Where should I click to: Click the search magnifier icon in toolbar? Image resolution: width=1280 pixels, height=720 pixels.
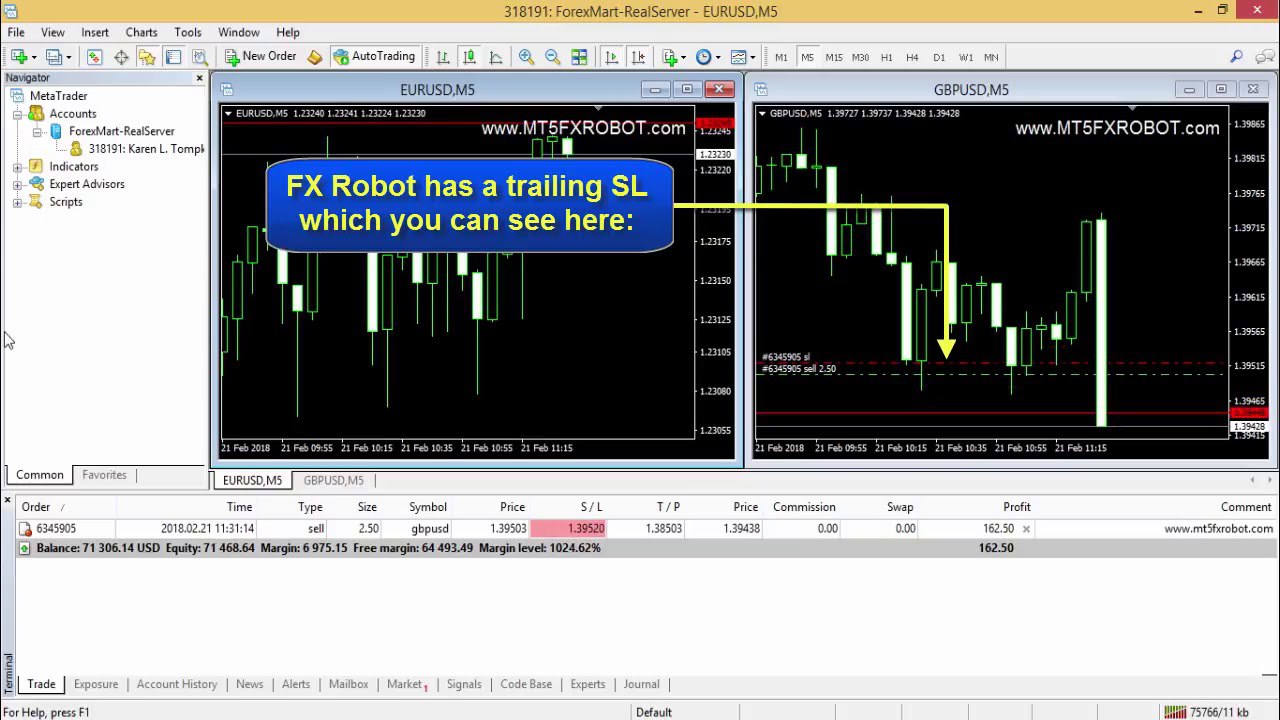pos(1236,57)
